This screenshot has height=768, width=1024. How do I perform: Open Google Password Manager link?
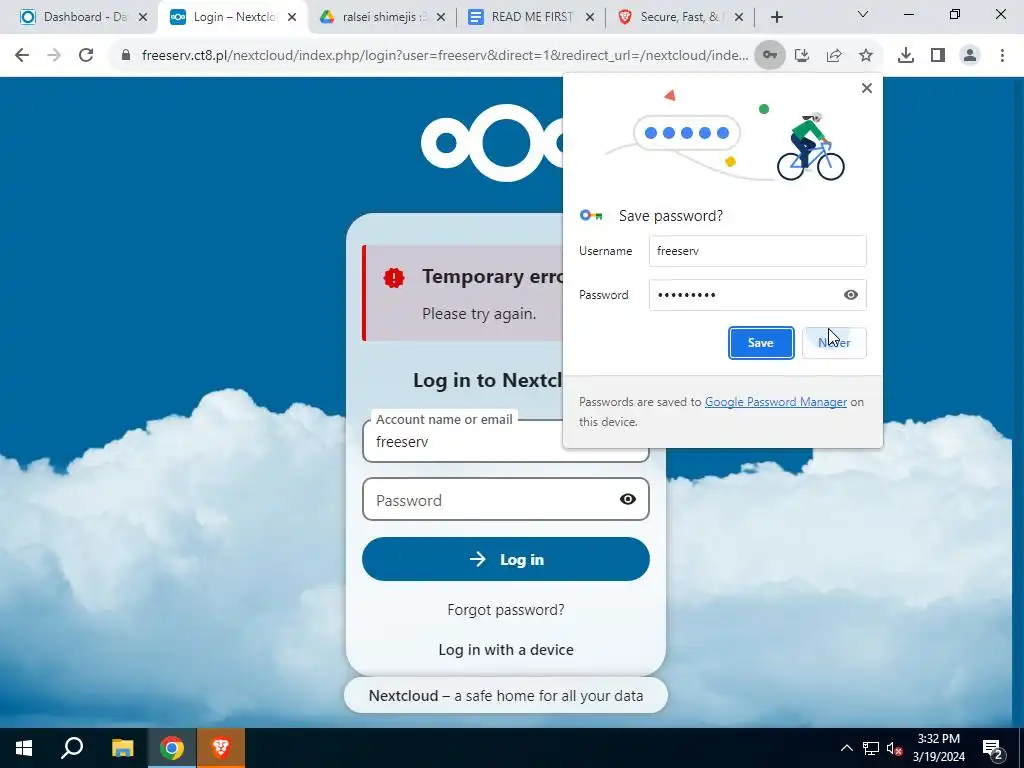pyautogui.click(x=776, y=402)
